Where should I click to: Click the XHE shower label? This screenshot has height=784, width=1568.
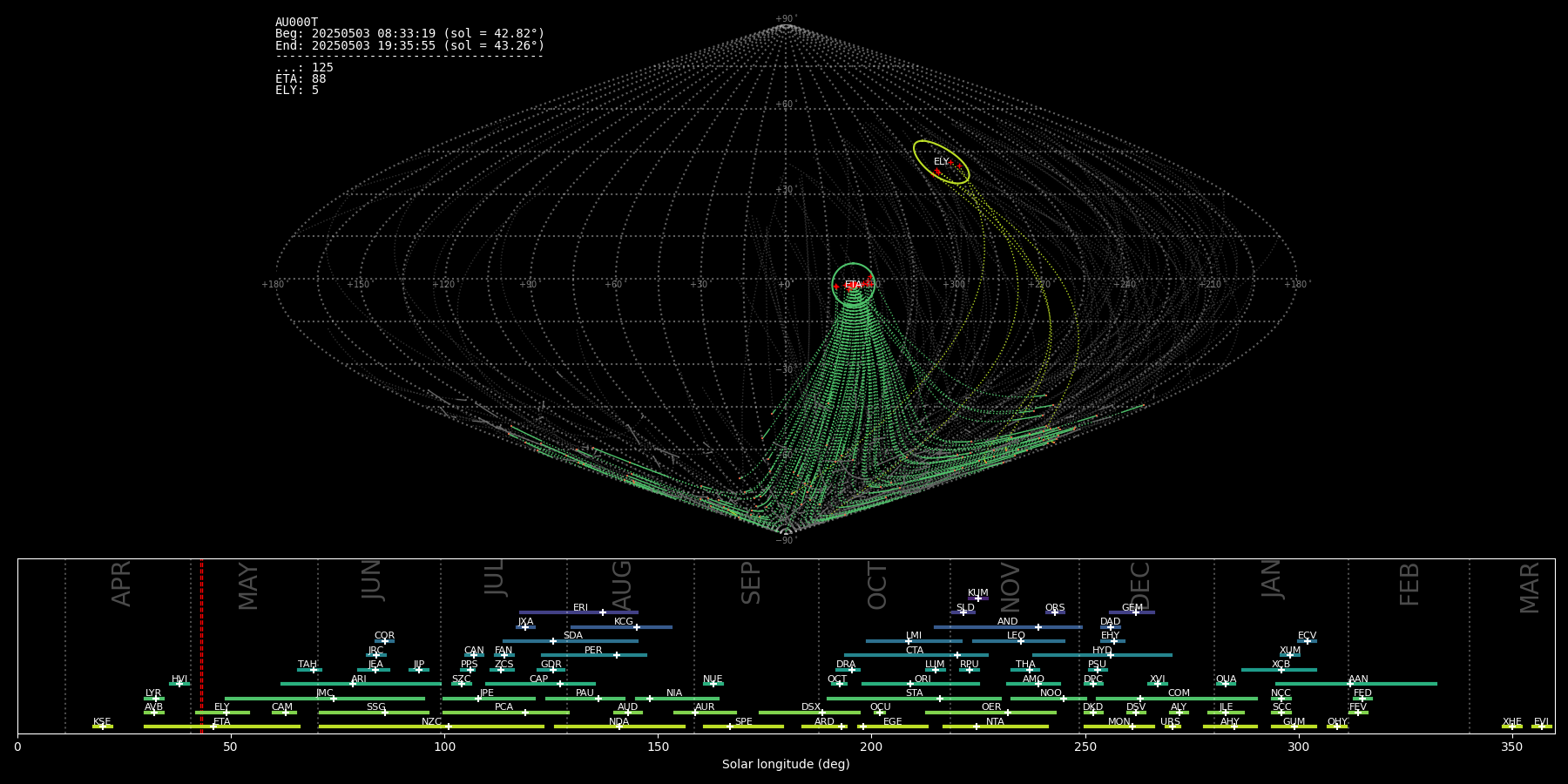point(1512,722)
